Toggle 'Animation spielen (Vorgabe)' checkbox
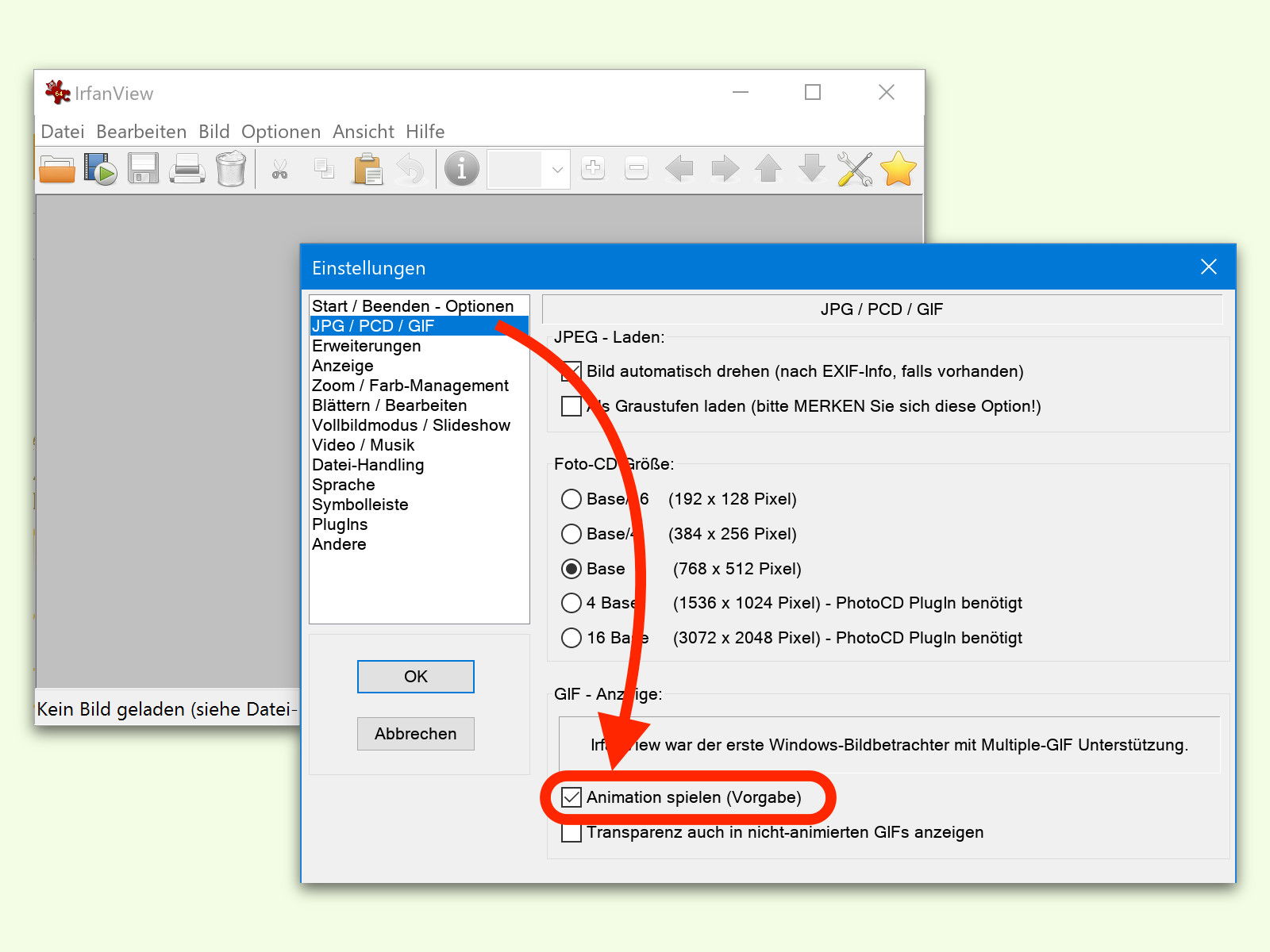The image size is (1270, 952). point(571,797)
